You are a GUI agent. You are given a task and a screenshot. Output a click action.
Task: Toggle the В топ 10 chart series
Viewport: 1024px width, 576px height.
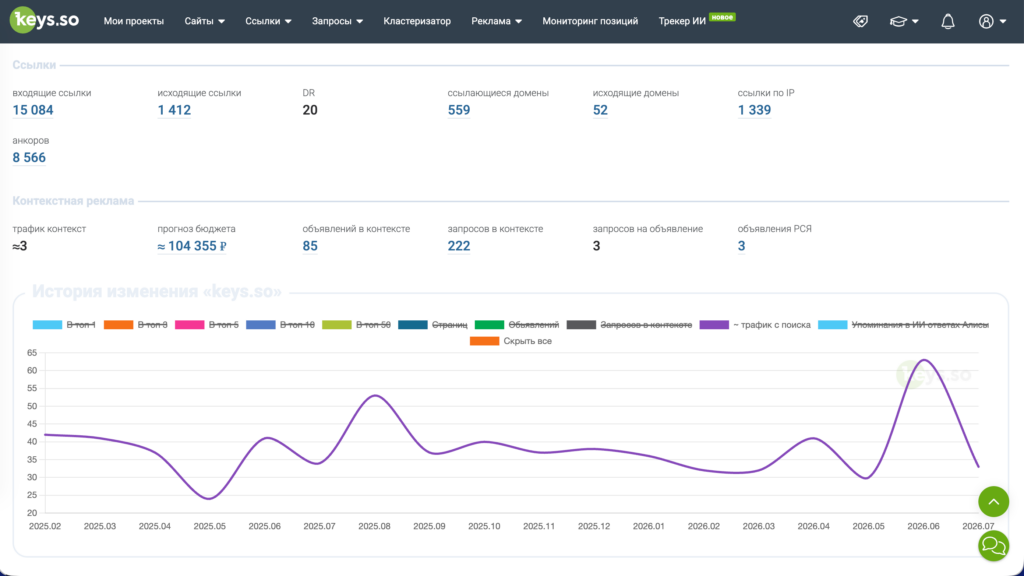click(297, 325)
